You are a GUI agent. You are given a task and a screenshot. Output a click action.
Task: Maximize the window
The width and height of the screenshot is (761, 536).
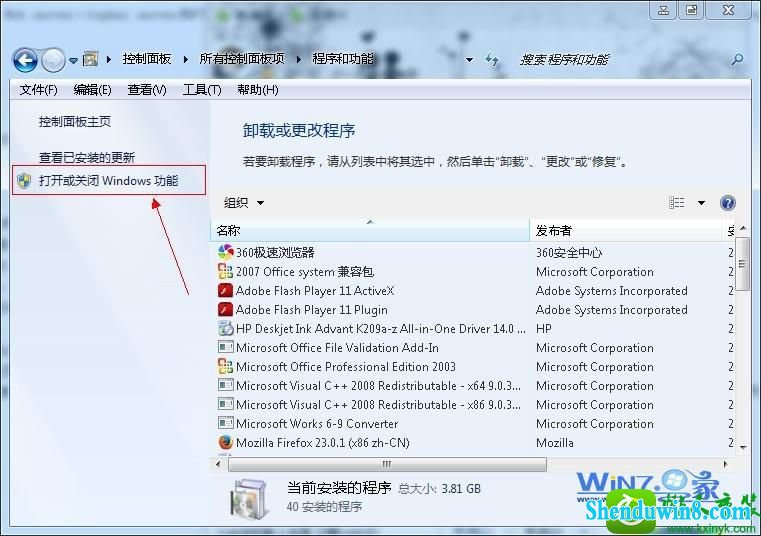point(692,10)
